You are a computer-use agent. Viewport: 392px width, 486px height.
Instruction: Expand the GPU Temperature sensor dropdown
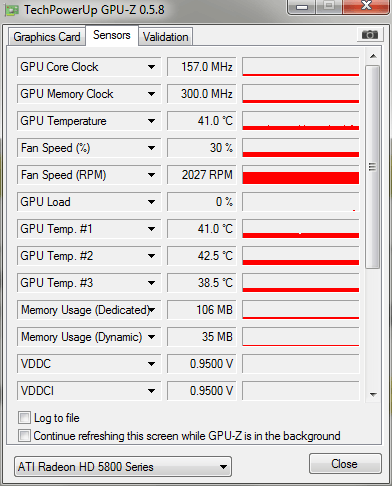click(151, 121)
